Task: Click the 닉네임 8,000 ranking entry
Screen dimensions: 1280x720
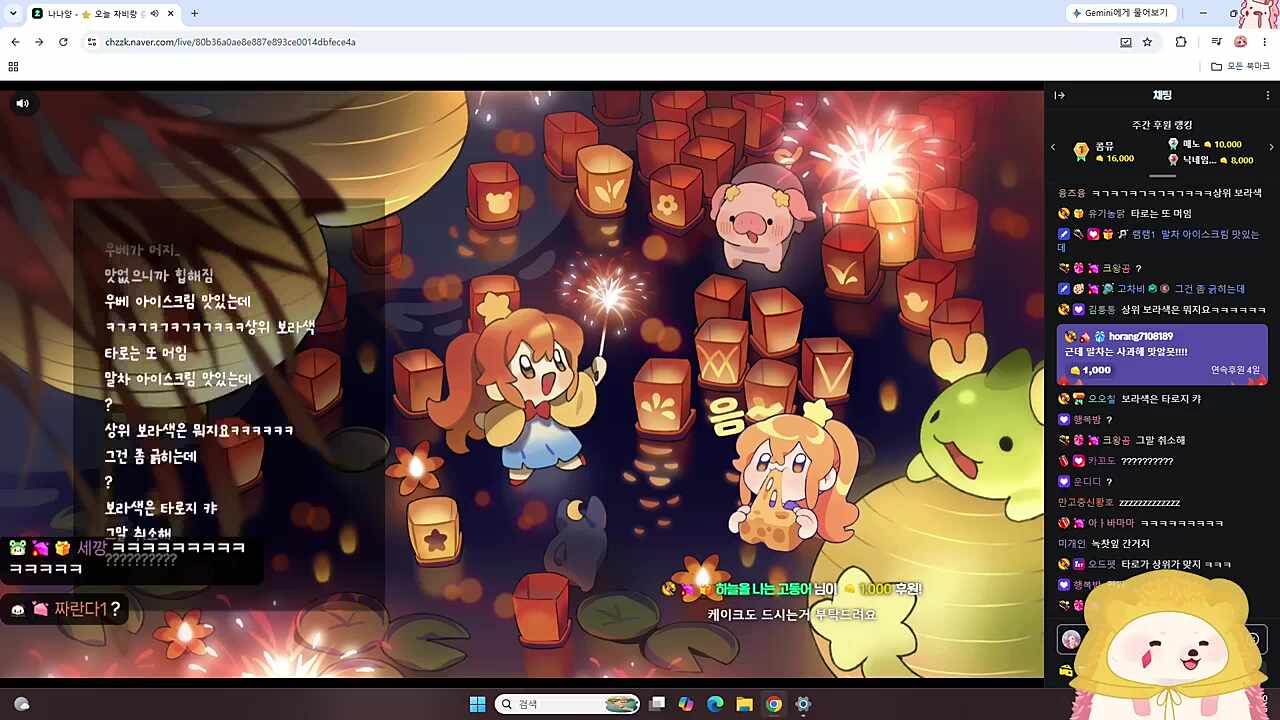Action: click(x=1210, y=160)
